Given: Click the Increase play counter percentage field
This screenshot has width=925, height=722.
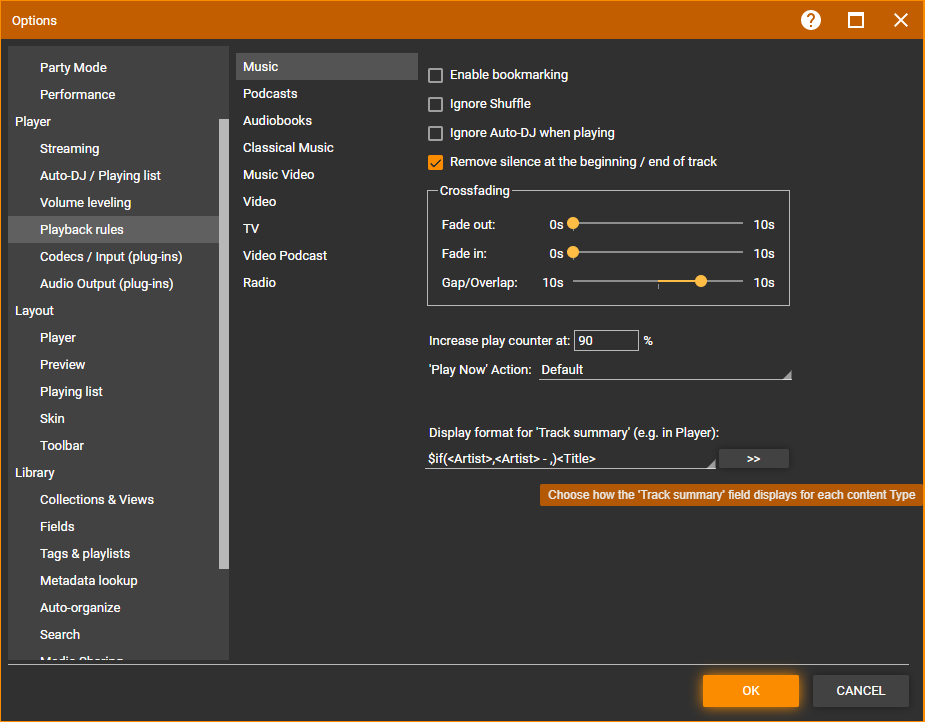Looking at the screenshot, I should (x=605, y=341).
